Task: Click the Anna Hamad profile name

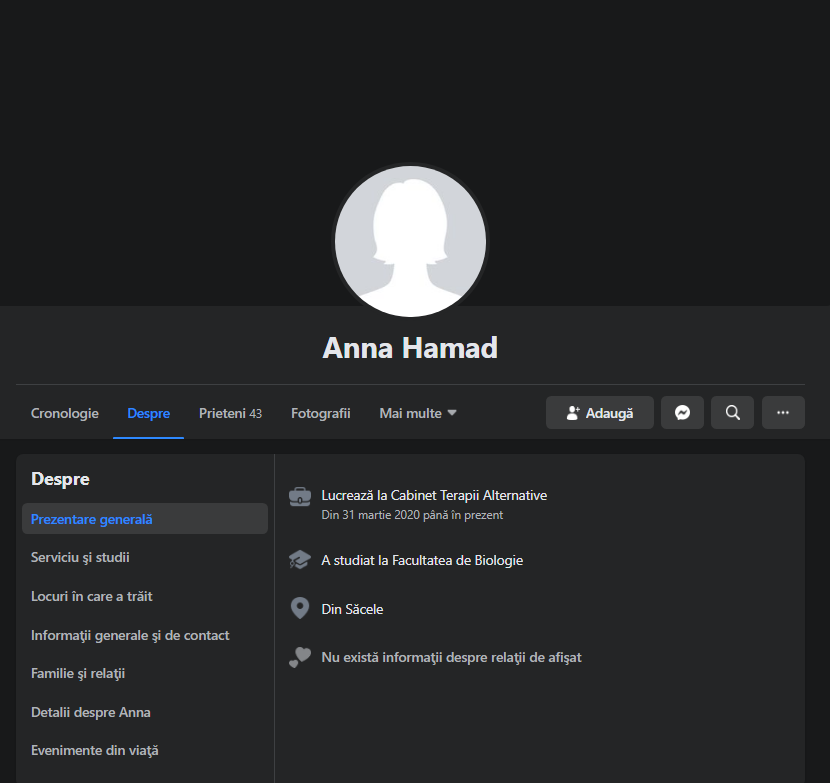Action: click(410, 348)
